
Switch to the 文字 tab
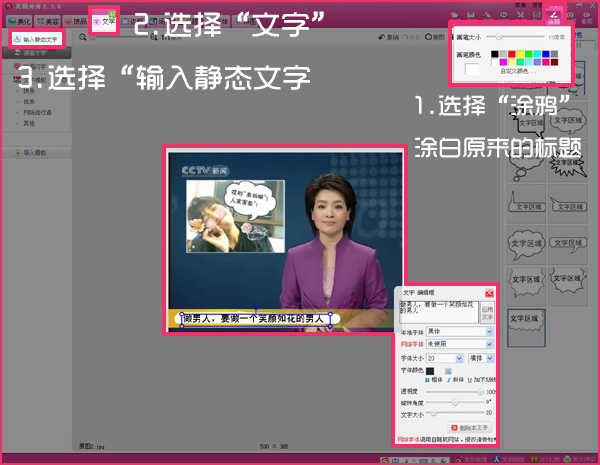[x=104, y=19]
